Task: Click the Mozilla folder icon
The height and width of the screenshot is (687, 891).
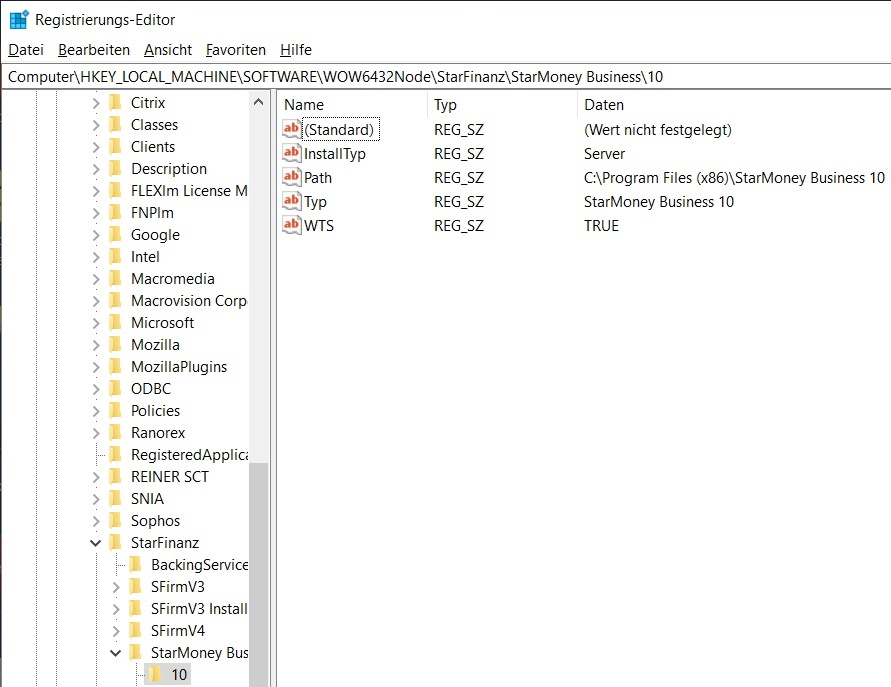Action: (x=115, y=345)
